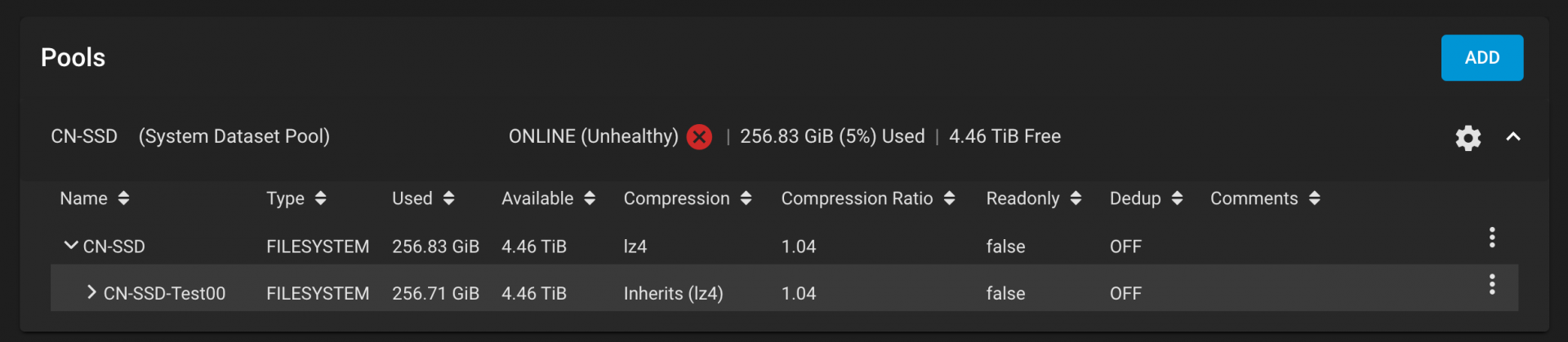Open three-dot menu for CN-SSD-Test00 dataset
This screenshot has width=1568, height=342.
tap(1491, 284)
